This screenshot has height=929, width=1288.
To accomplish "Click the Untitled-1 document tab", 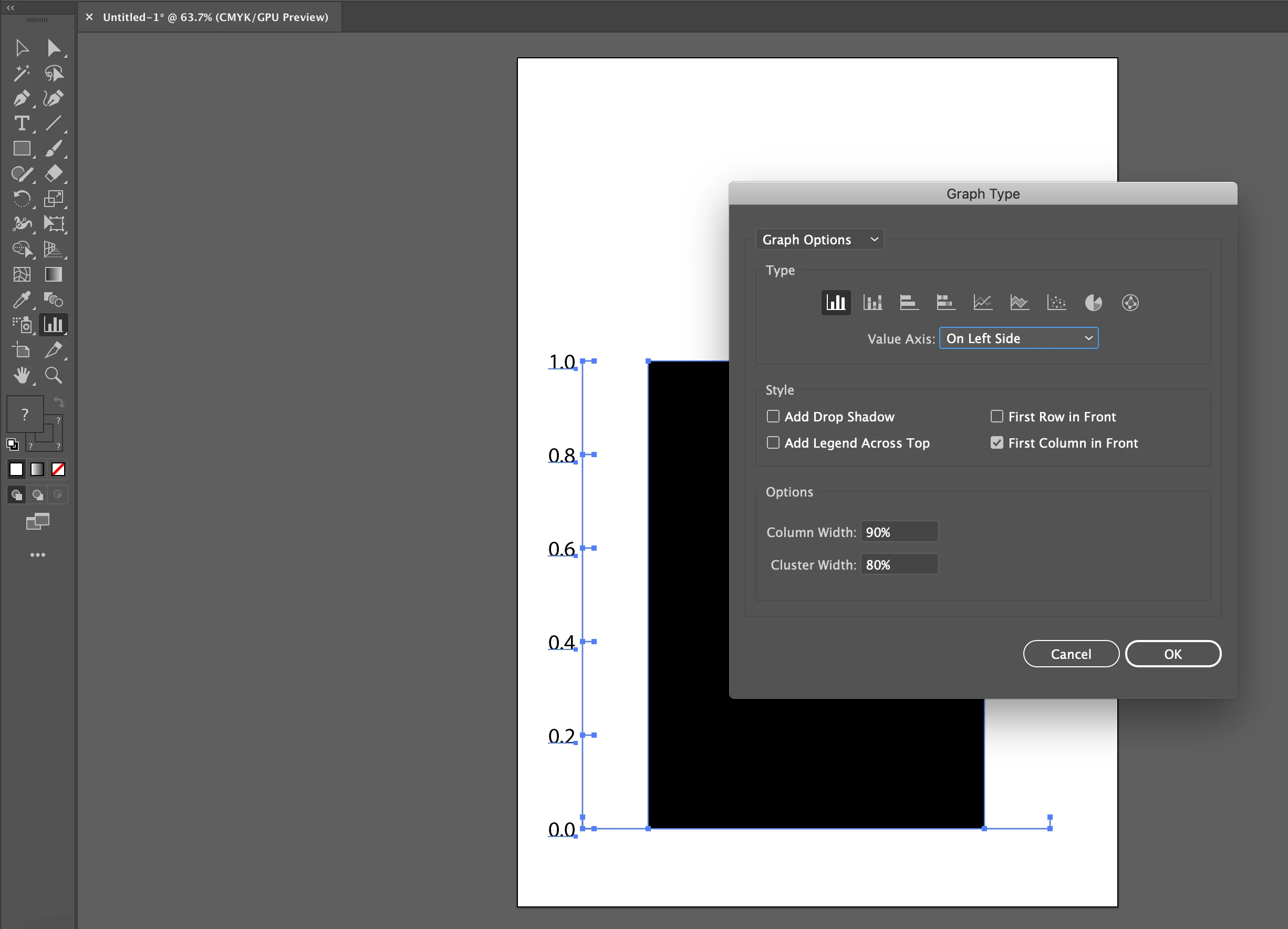I will coord(215,17).
